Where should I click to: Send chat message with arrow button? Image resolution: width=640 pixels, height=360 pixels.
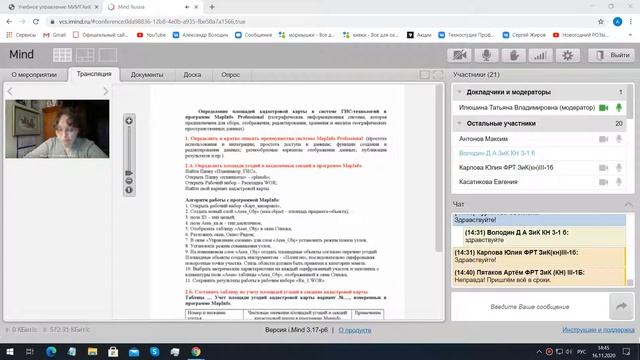coord(621,306)
